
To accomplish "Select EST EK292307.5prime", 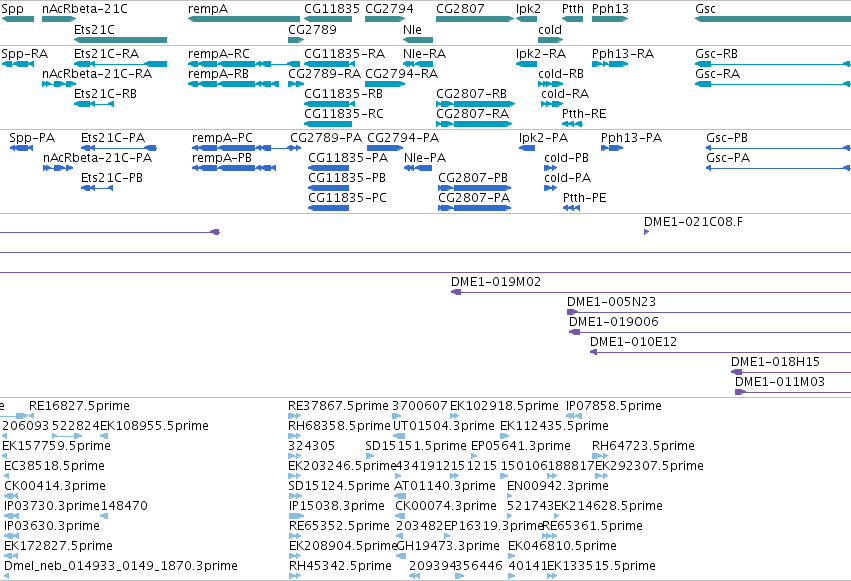I will (x=601, y=476).
